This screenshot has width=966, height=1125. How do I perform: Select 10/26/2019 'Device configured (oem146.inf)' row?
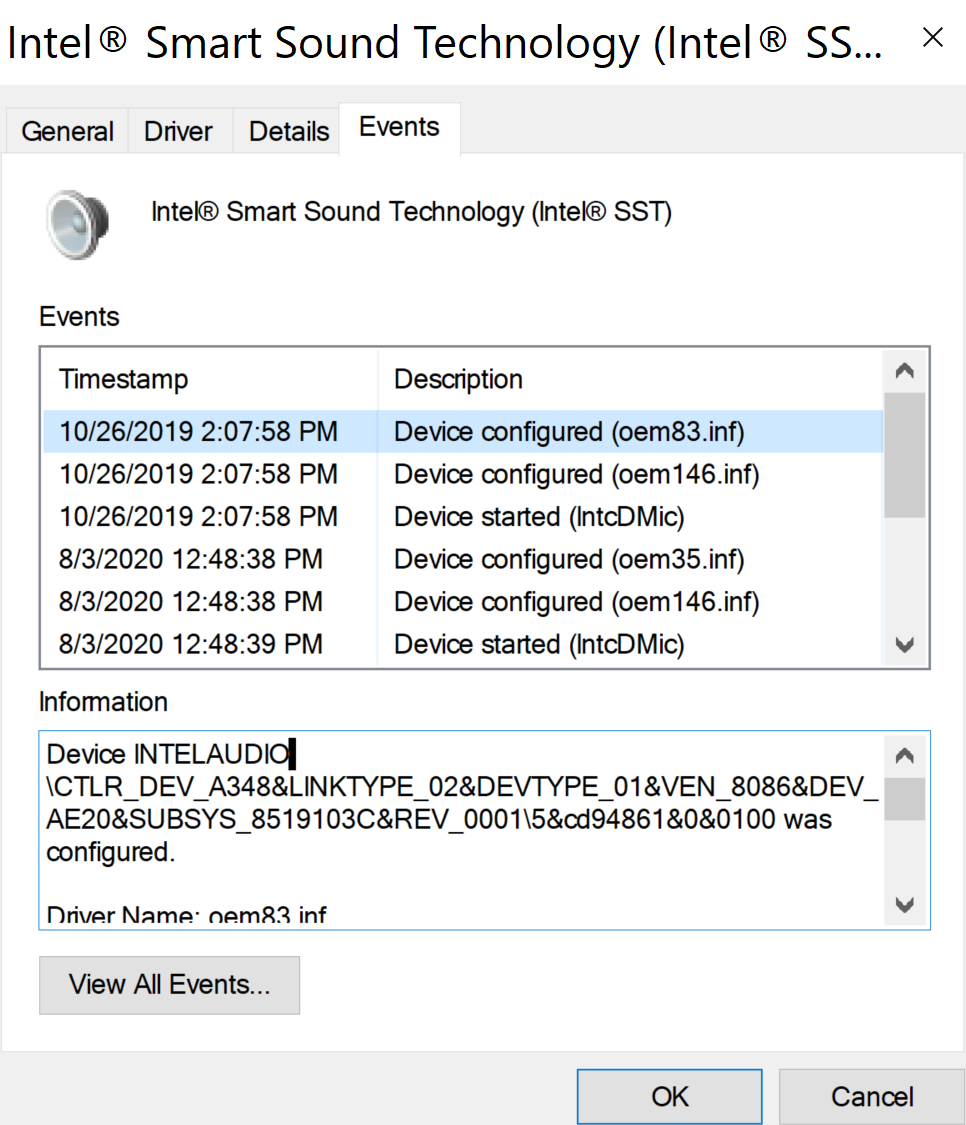coord(463,474)
